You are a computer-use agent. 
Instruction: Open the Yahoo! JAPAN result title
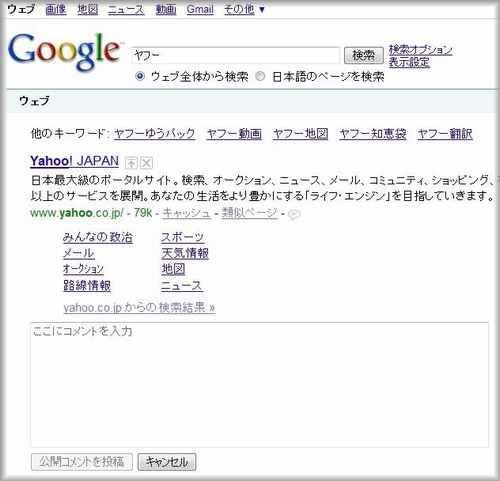coord(74,161)
